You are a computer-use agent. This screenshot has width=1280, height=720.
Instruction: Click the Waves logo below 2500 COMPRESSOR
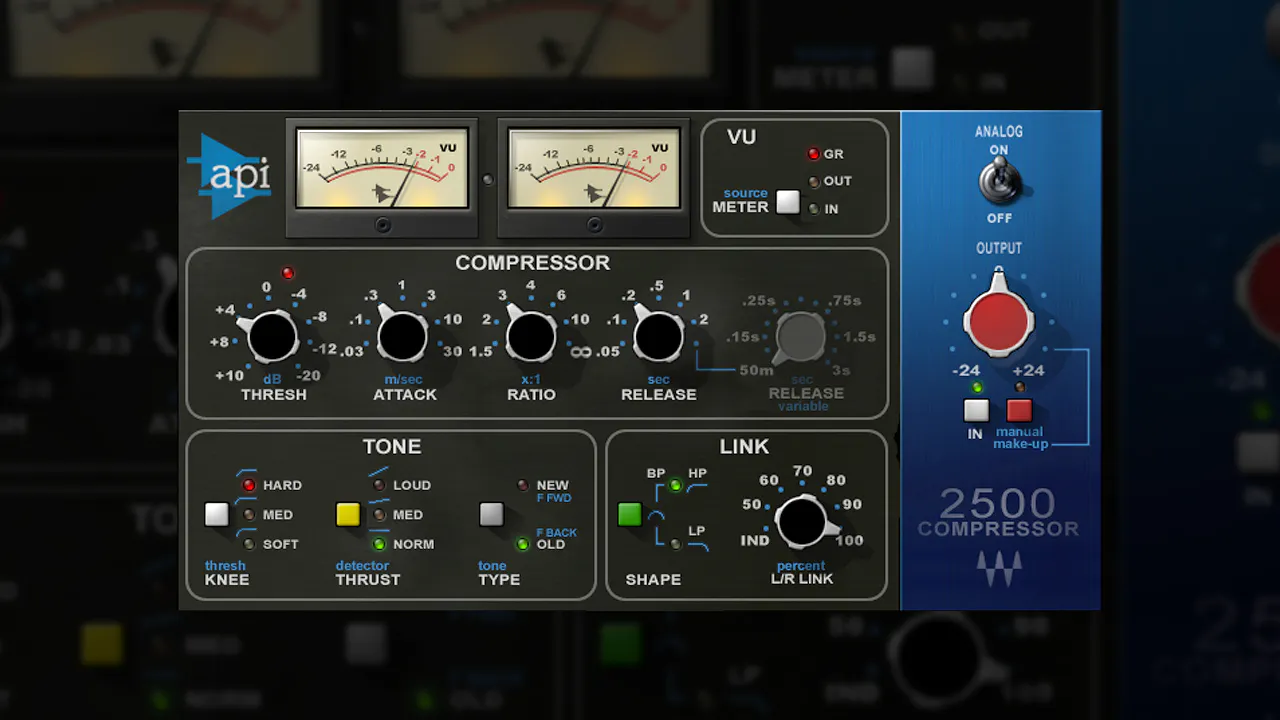(998, 568)
